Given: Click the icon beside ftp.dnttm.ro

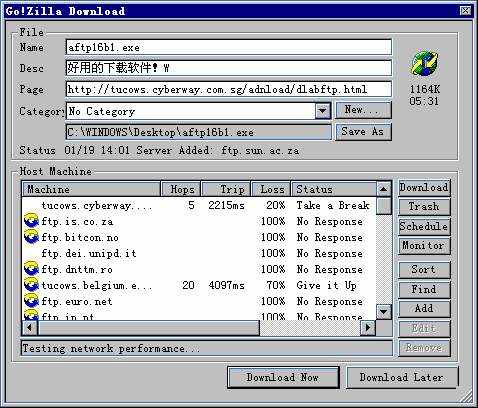Looking at the screenshot, I should point(32,269).
